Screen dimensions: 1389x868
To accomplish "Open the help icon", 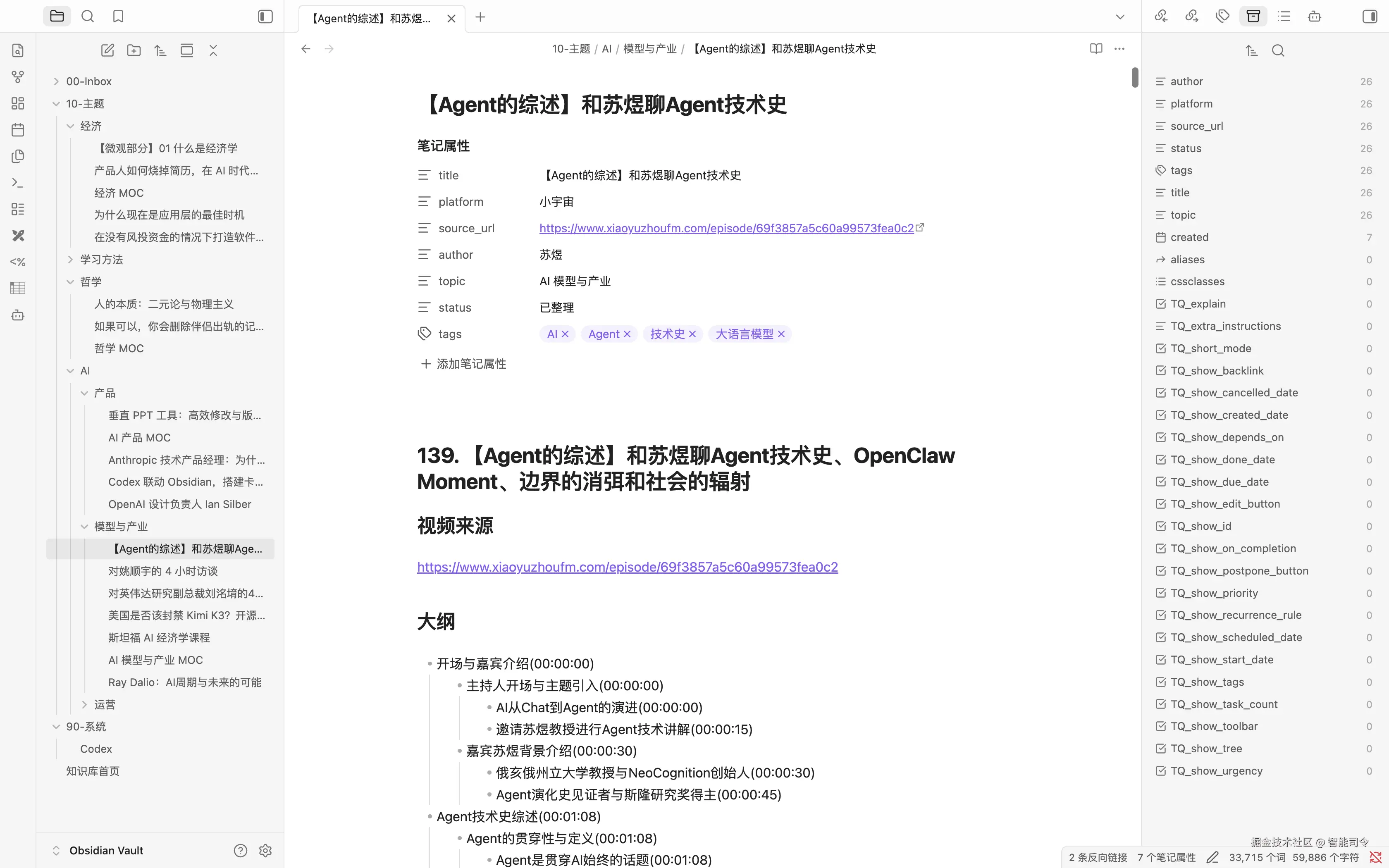I will click(x=241, y=850).
